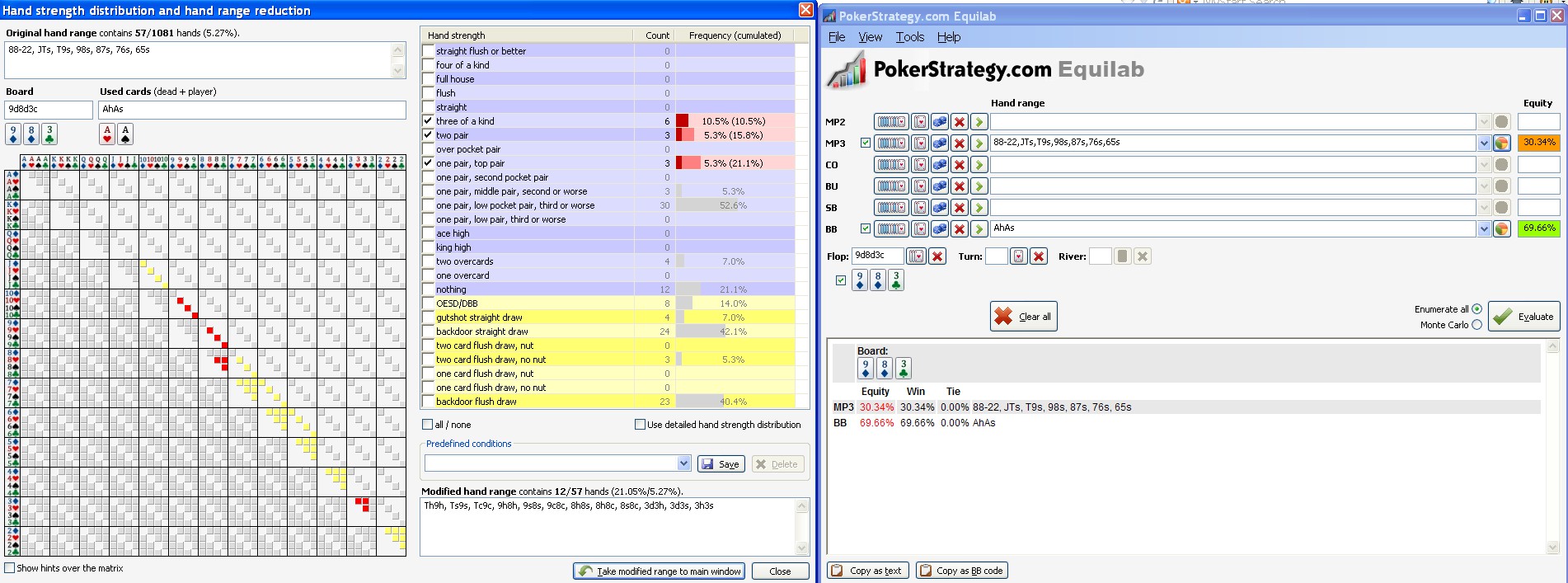Viewport: 1568px width, 583px height.
Task: Uncheck three of a kind hand strength
Action: point(428,120)
